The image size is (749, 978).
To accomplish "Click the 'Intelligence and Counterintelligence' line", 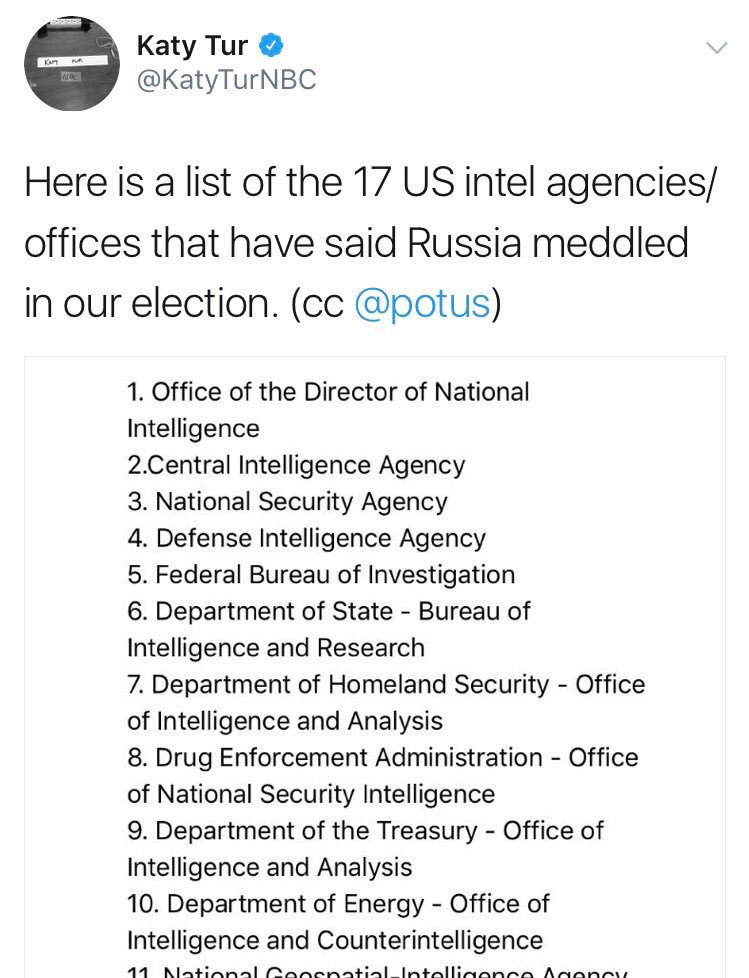I will tap(335, 940).
